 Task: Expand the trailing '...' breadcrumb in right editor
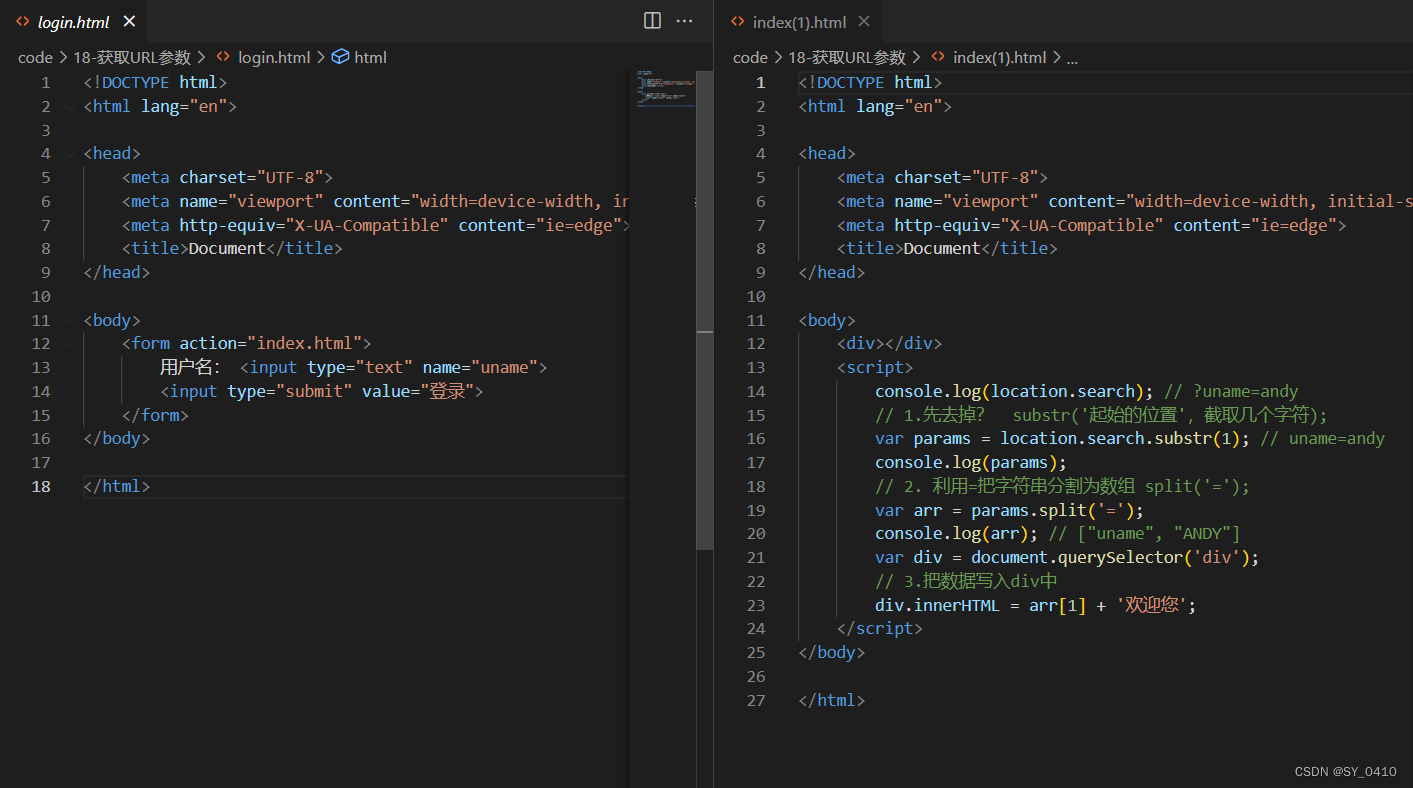pos(1072,58)
